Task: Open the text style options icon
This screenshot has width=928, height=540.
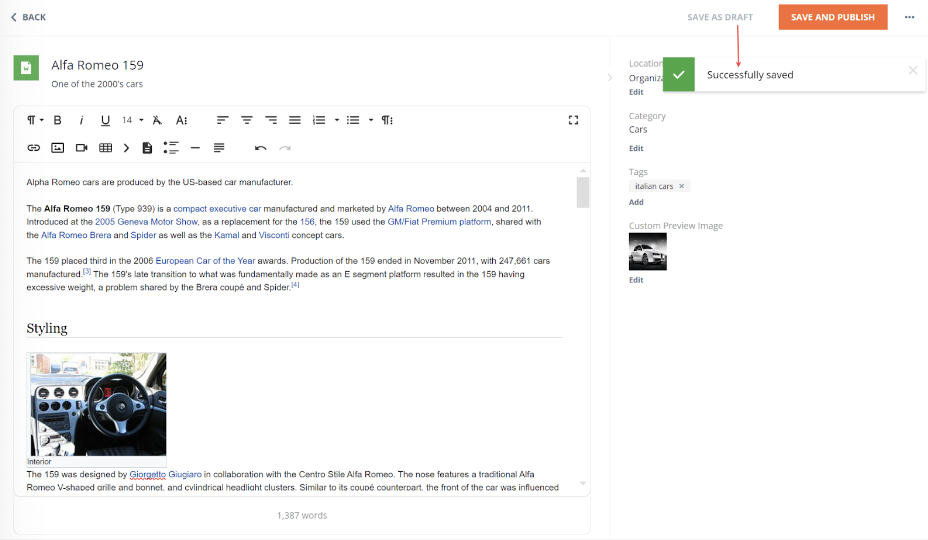Action: tap(182, 120)
